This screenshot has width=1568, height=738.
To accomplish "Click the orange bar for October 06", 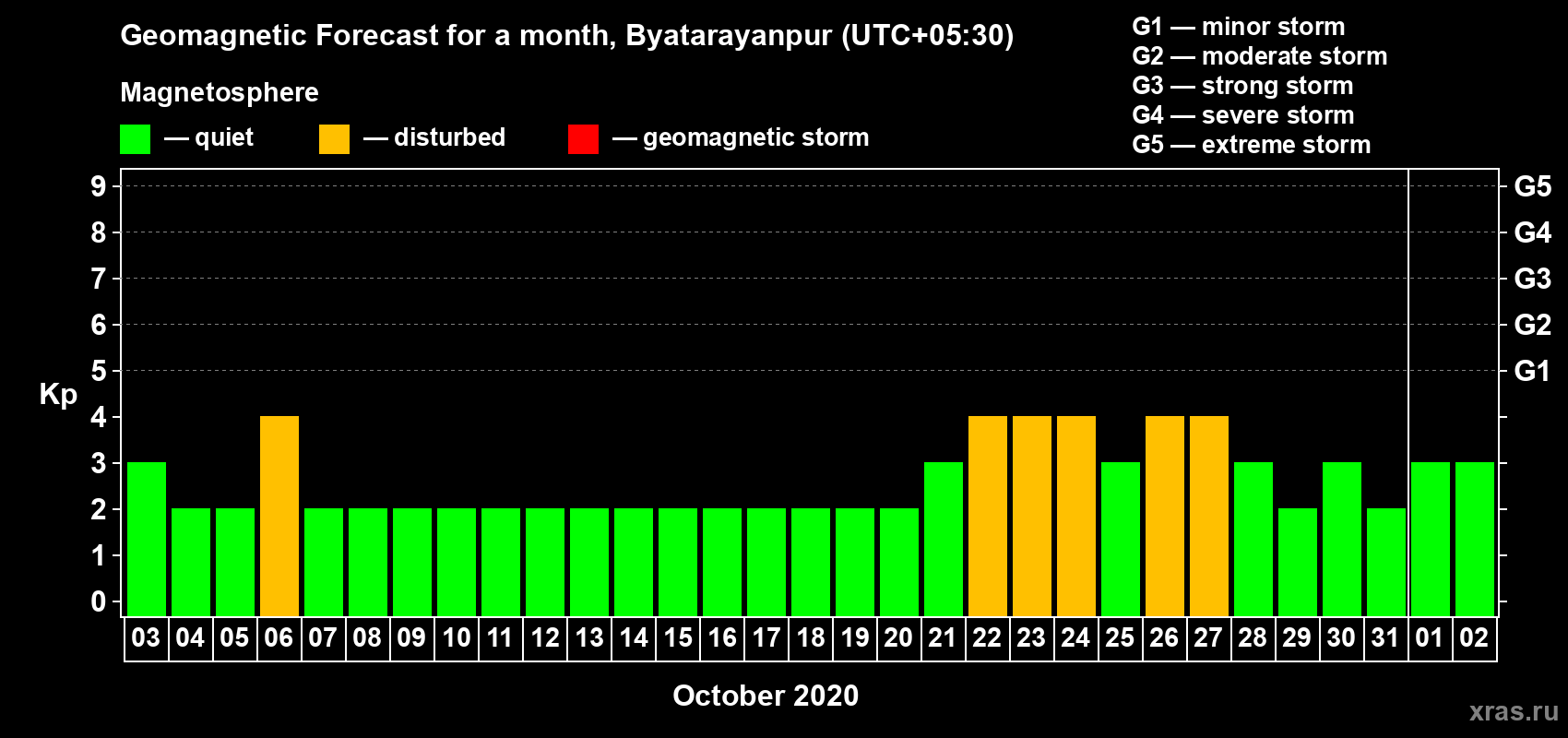I will (x=279, y=516).
